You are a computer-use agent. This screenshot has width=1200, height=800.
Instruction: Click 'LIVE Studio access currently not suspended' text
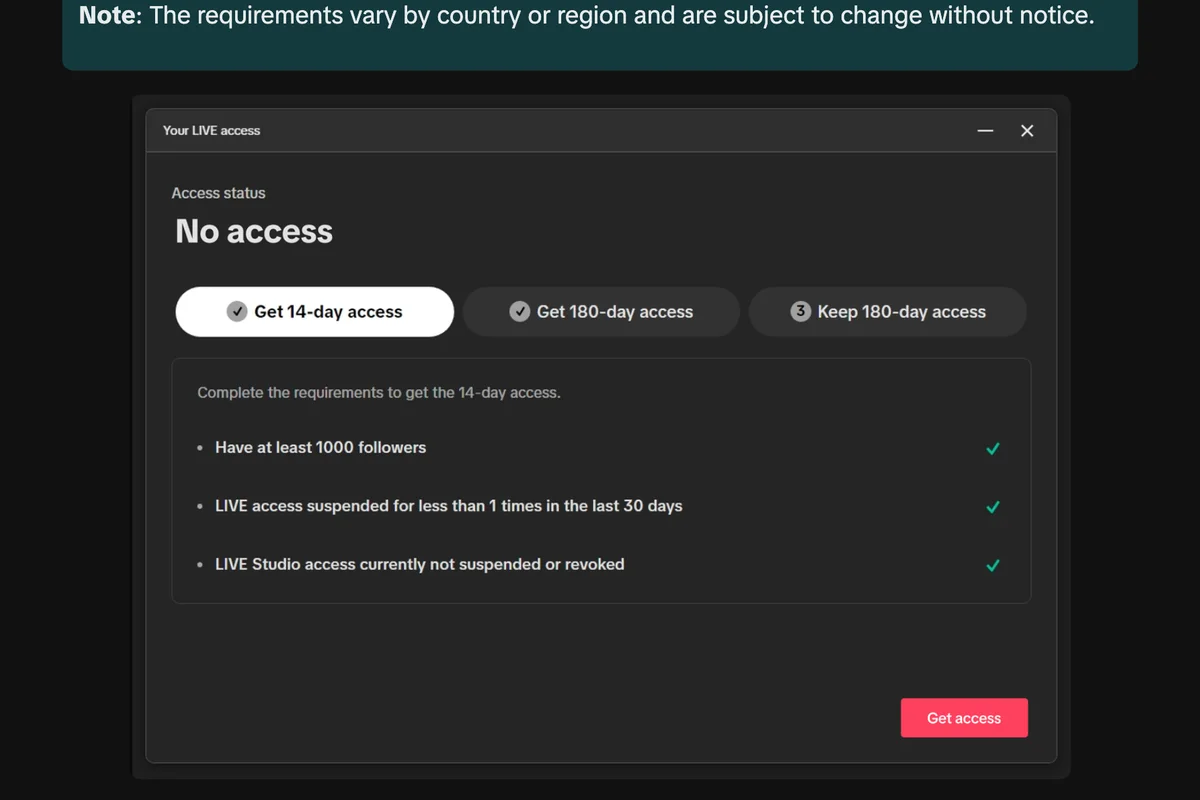coord(419,564)
